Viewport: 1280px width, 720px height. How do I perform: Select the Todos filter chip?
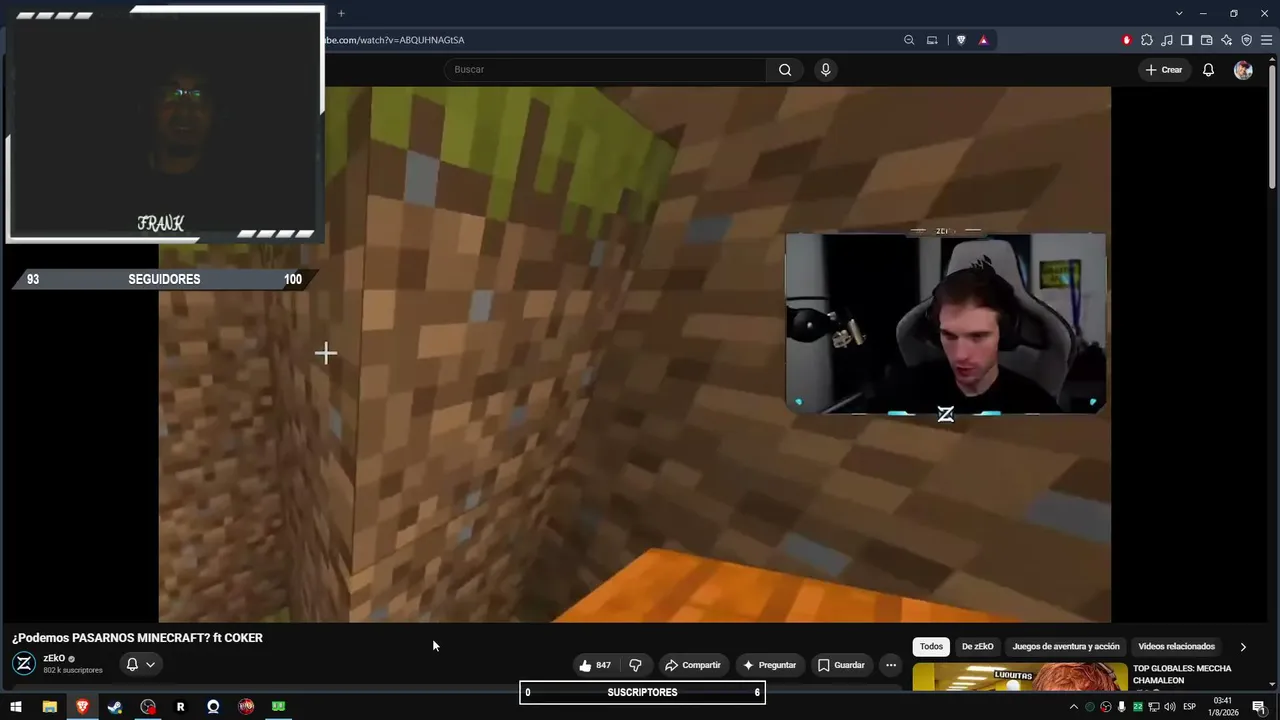coord(931,647)
